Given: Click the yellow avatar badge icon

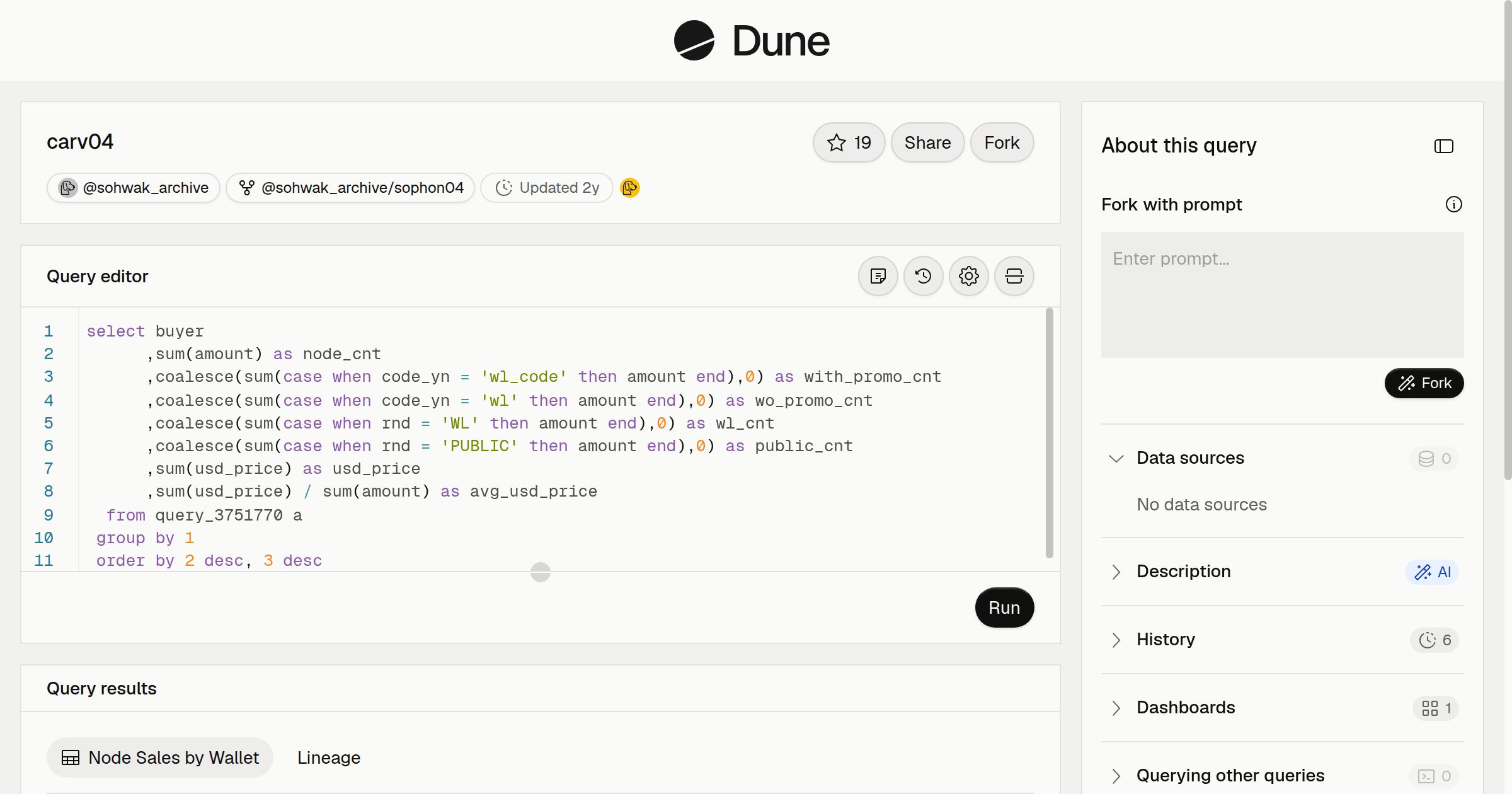Looking at the screenshot, I should 629,188.
